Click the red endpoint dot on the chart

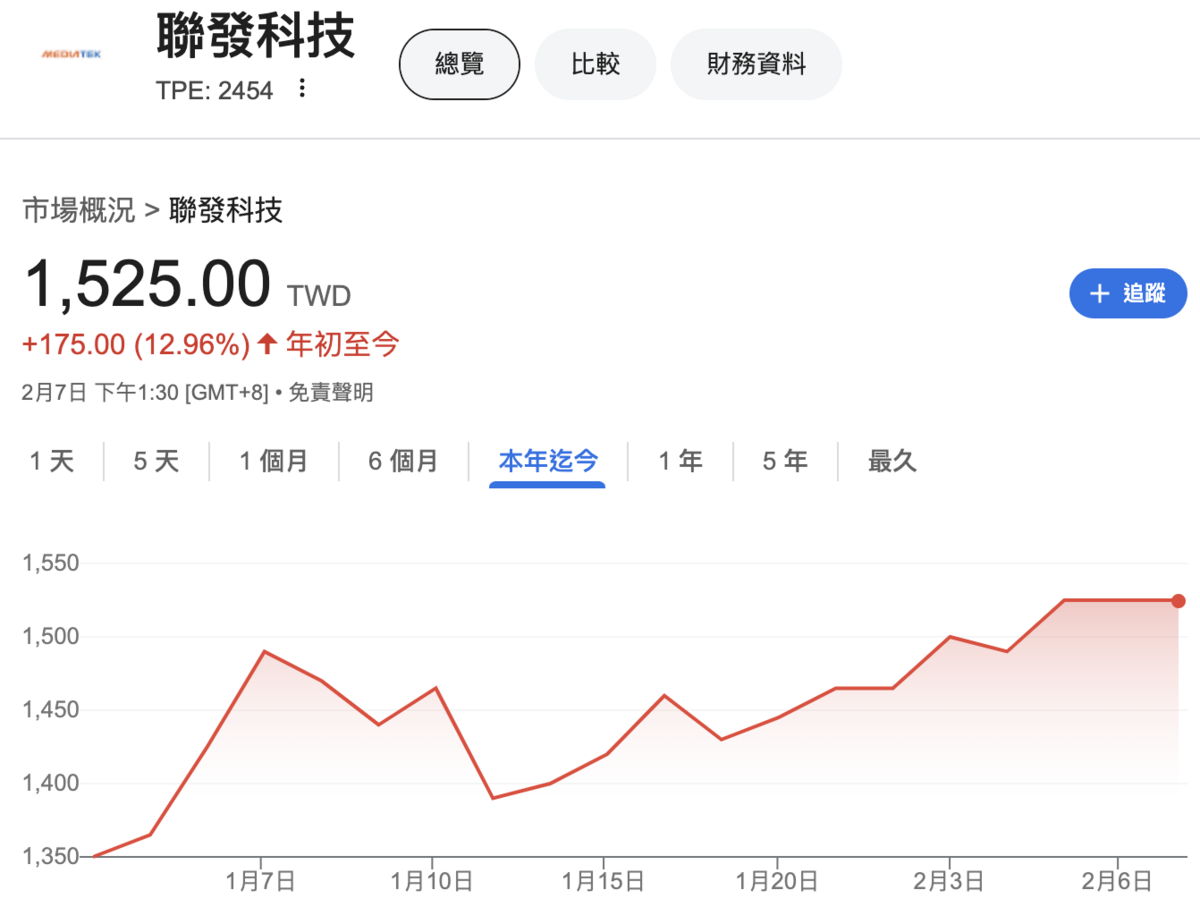coord(1178,601)
